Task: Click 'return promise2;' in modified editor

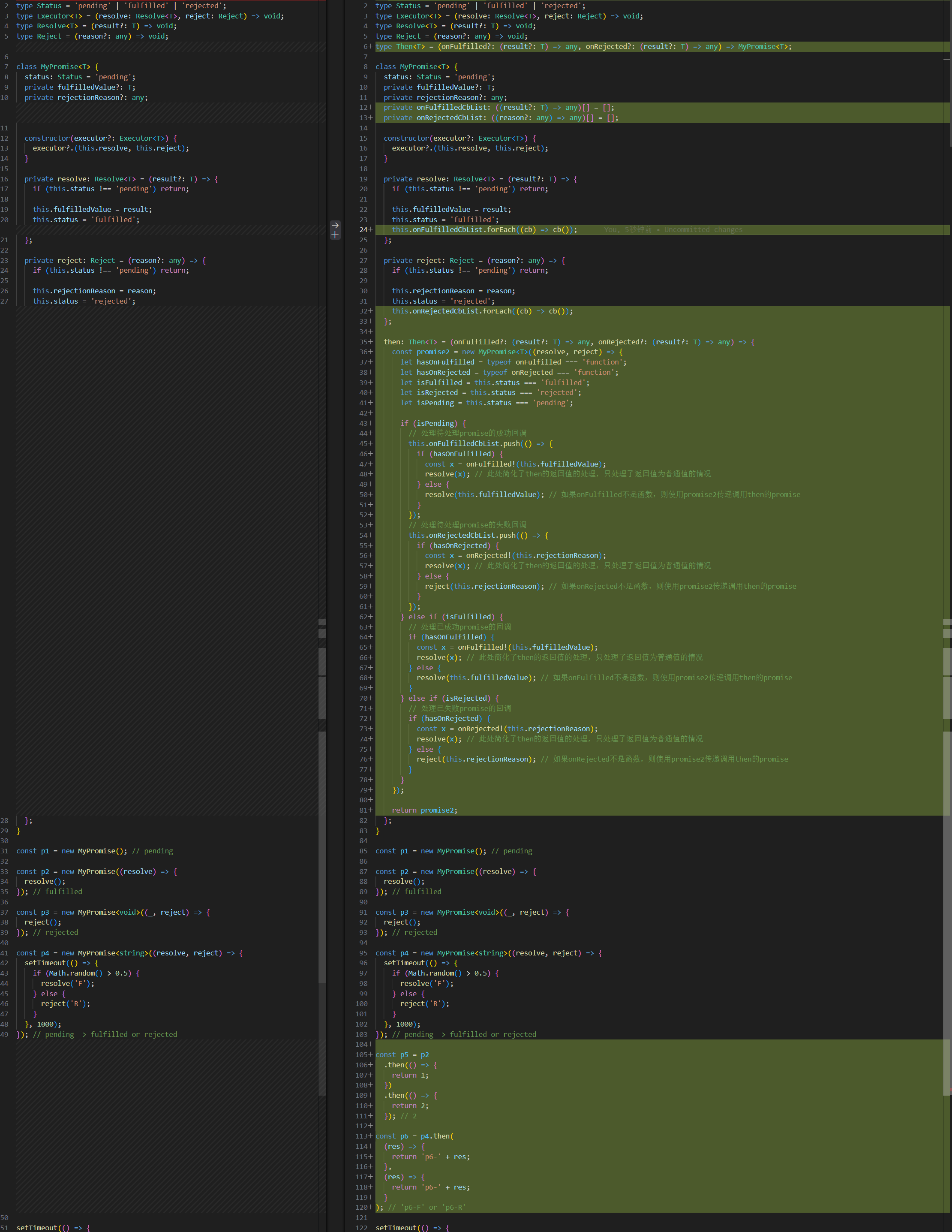Action: [424, 810]
